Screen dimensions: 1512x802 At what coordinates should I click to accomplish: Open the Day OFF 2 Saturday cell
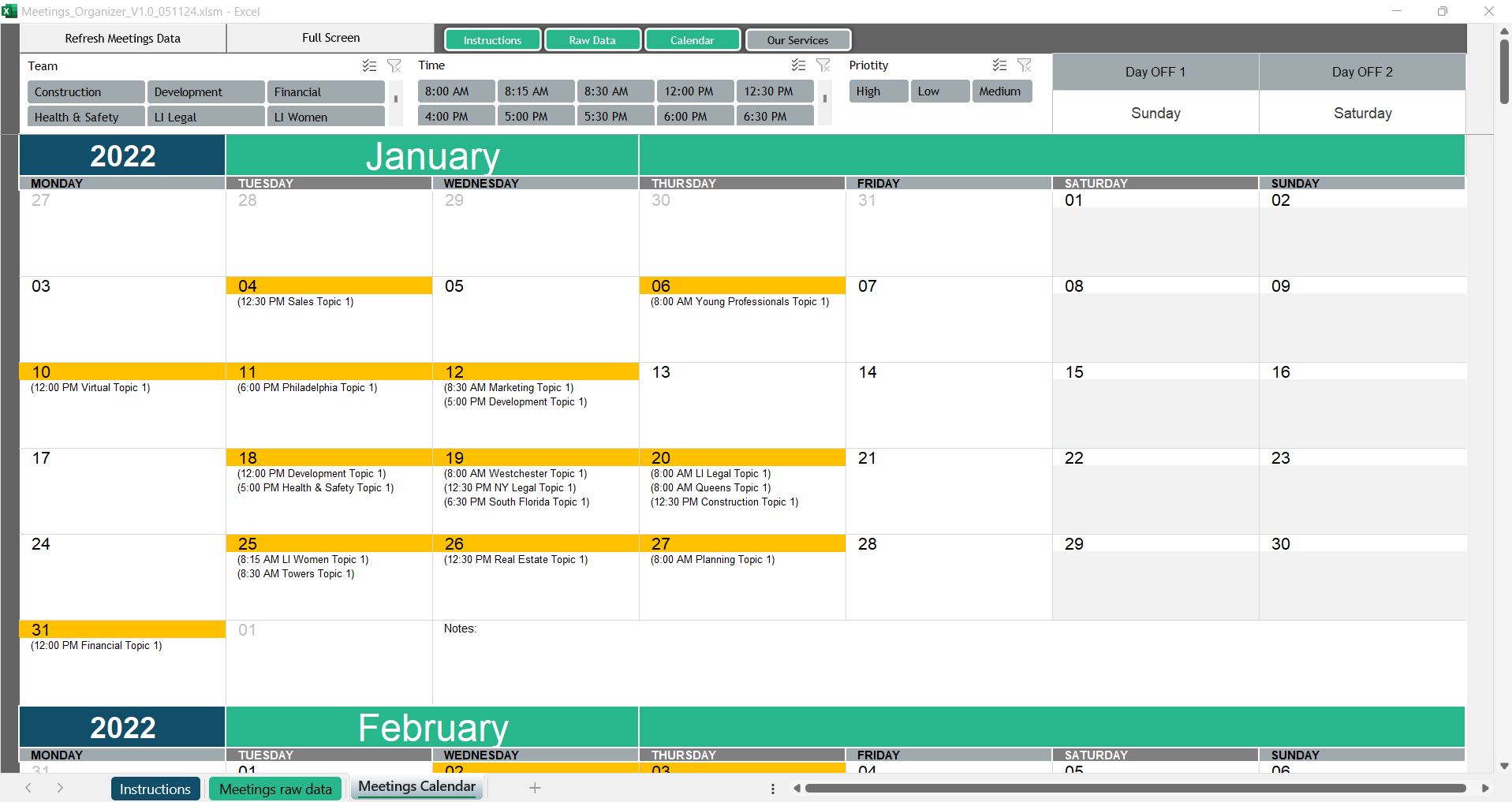tap(1362, 113)
